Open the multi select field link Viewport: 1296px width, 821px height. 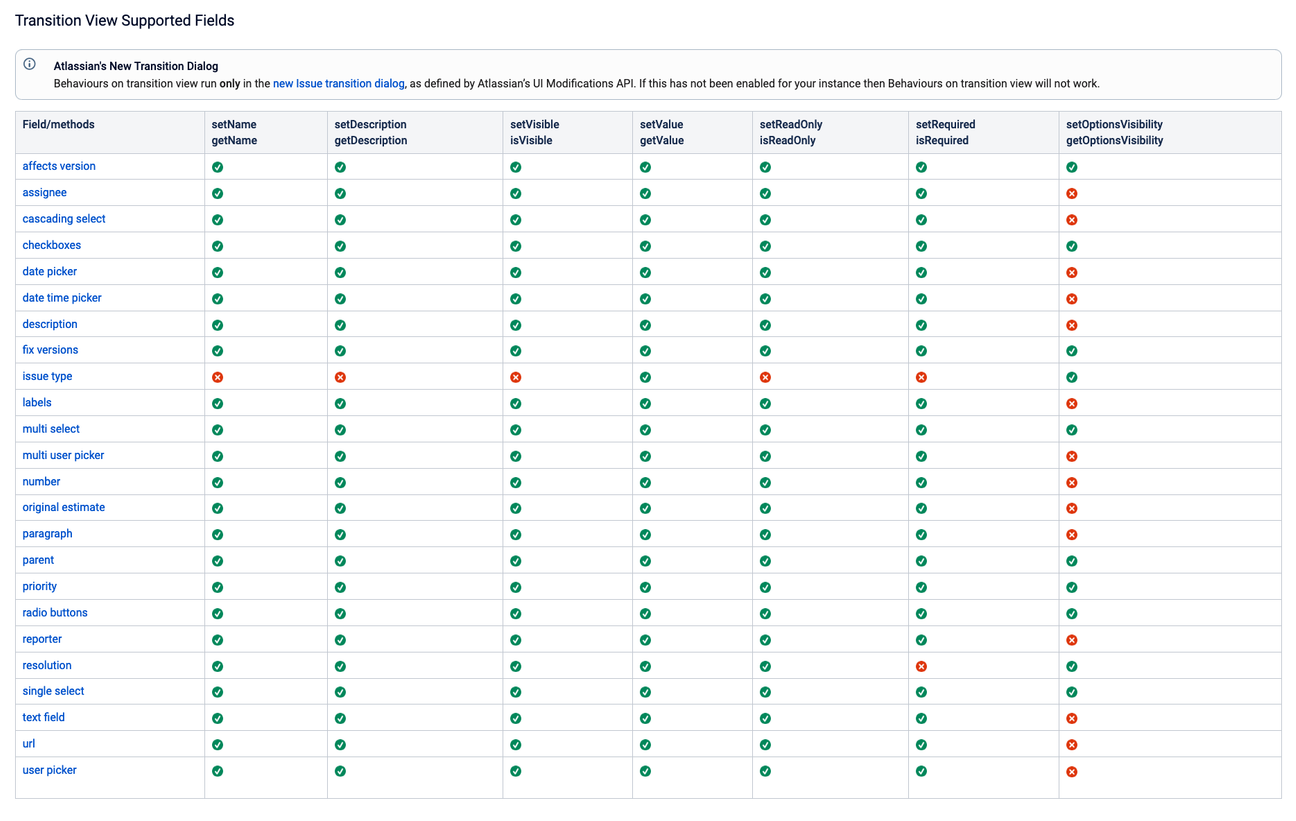(x=51, y=429)
